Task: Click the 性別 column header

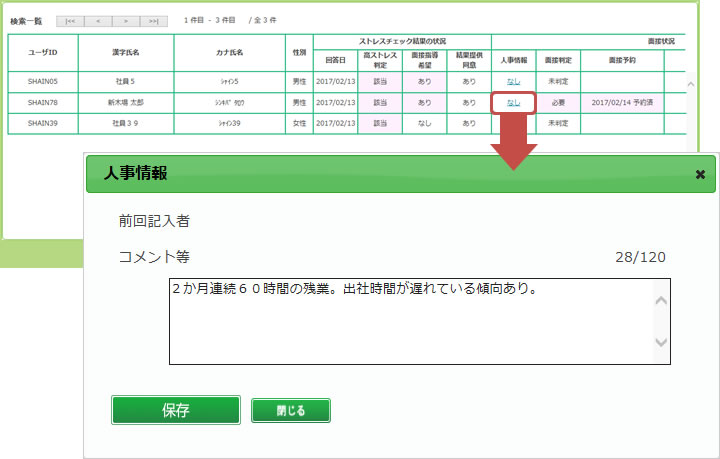Action: (299, 53)
